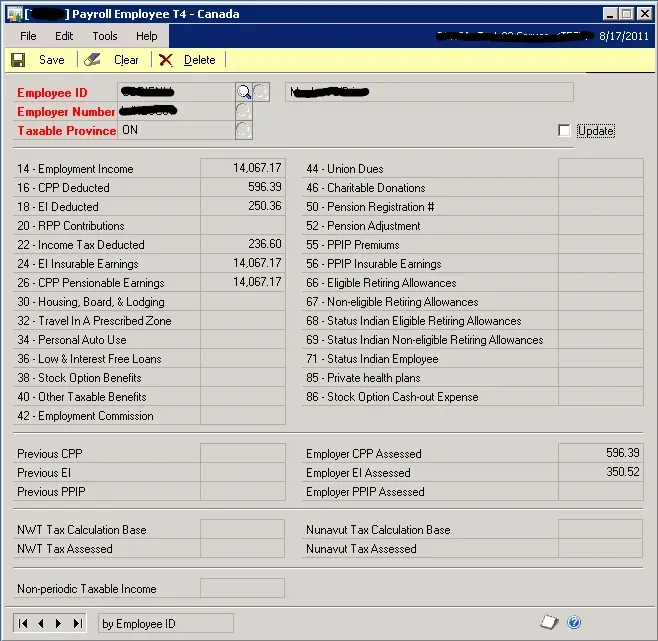Image resolution: width=658 pixels, height=641 pixels.
Task: Click the Save button
Action: click(x=39, y=60)
